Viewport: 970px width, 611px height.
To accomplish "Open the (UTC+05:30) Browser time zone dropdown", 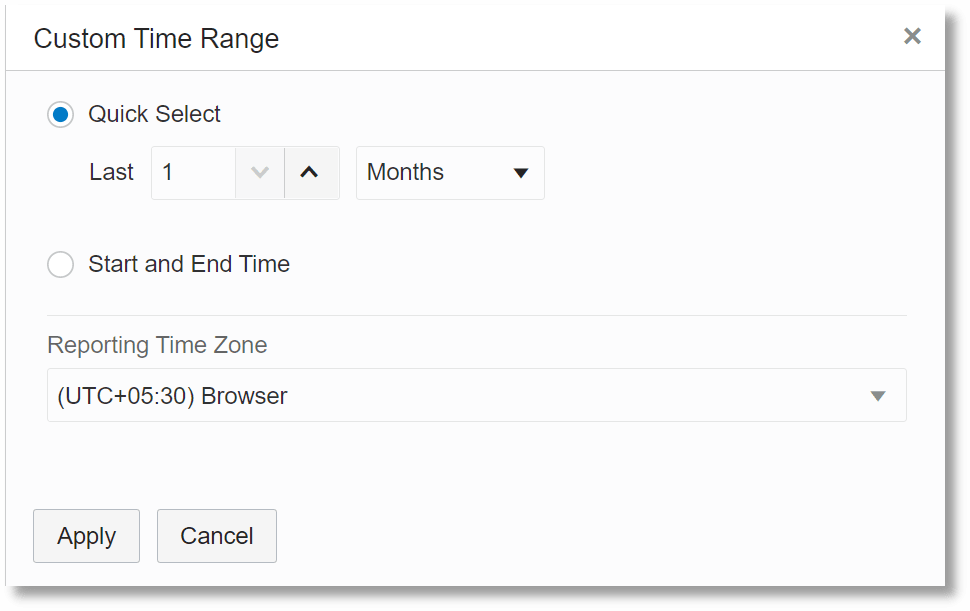I will click(x=477, y=395).
